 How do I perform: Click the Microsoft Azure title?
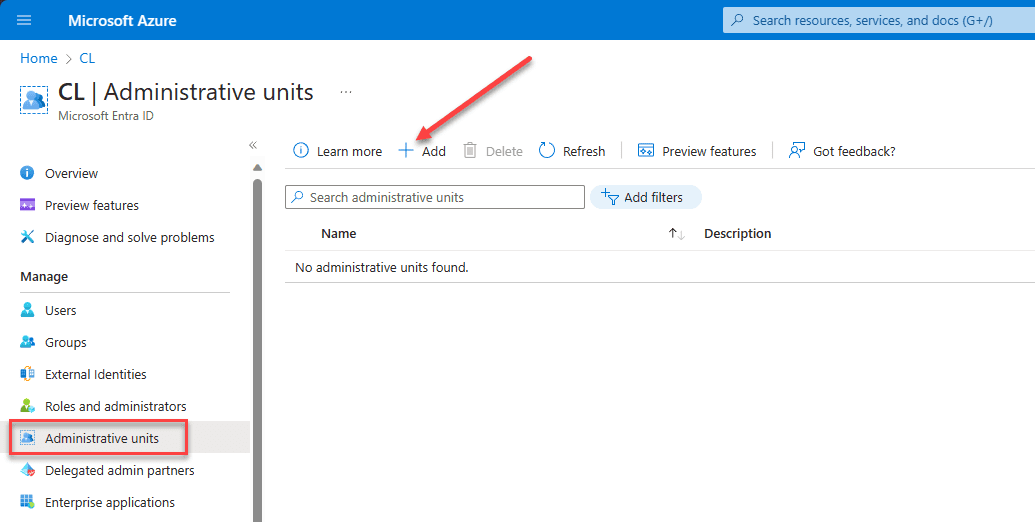(122, 20)
